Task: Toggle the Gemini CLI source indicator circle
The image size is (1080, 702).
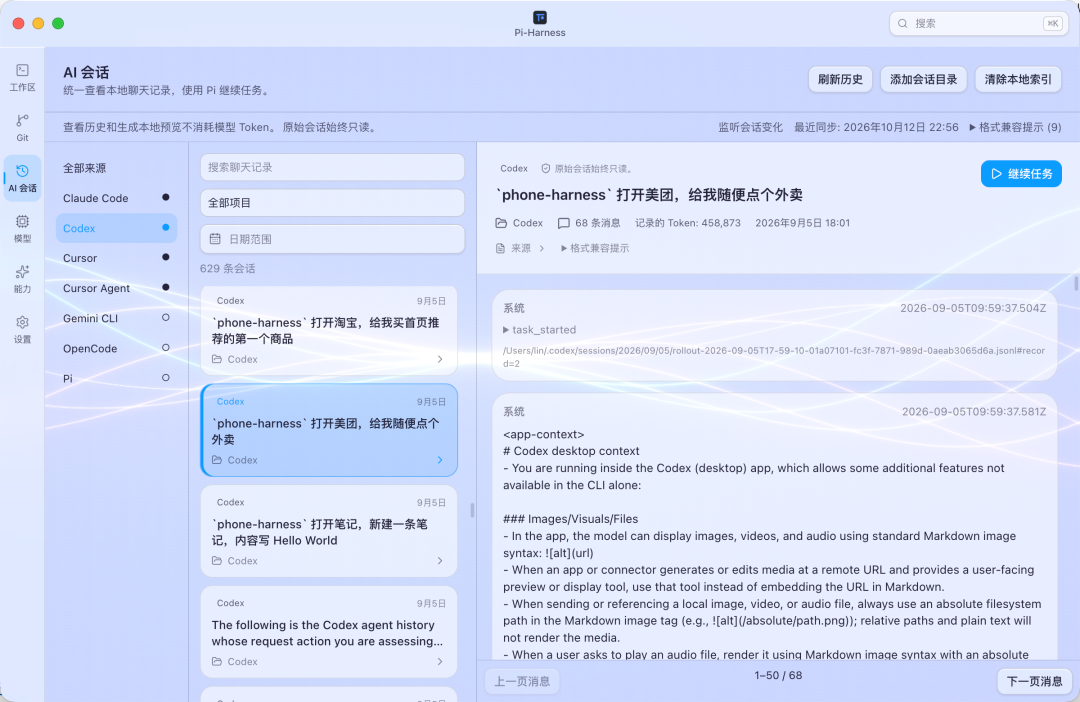Action: coord(165,318)
